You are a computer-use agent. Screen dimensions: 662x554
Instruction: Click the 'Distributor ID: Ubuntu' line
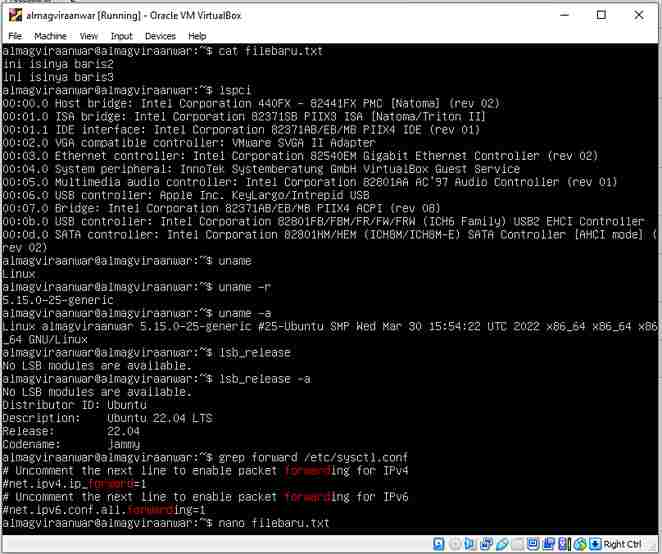(74, 405)
